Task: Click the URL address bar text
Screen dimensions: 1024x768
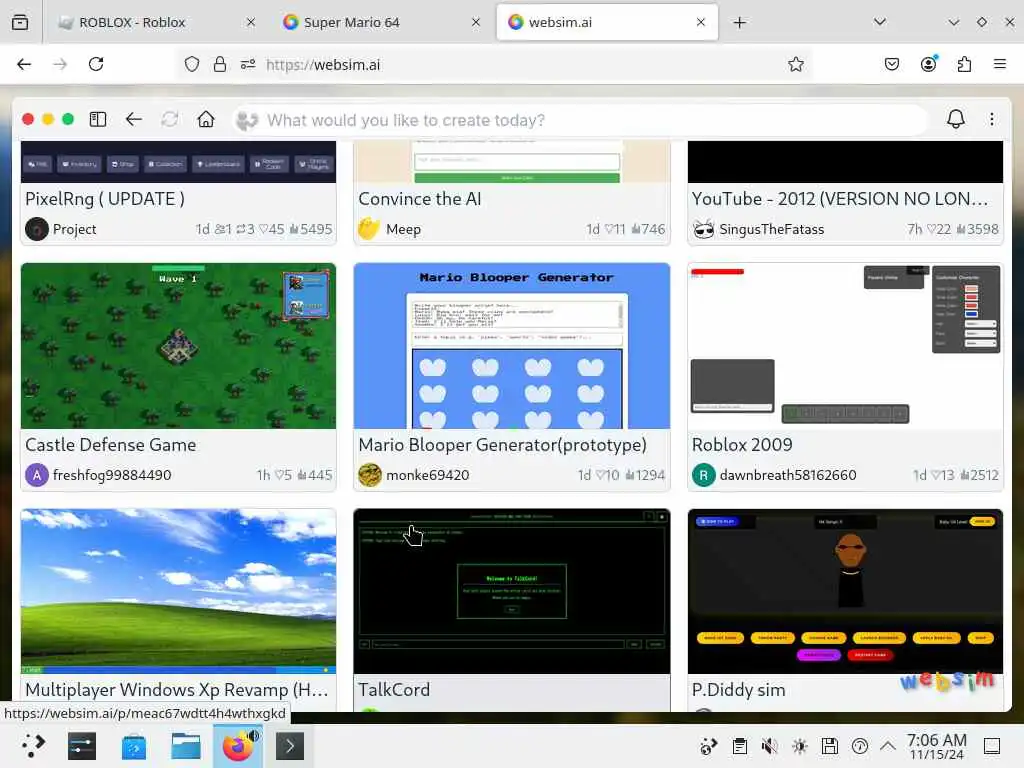Action: (x=323, y=65)
